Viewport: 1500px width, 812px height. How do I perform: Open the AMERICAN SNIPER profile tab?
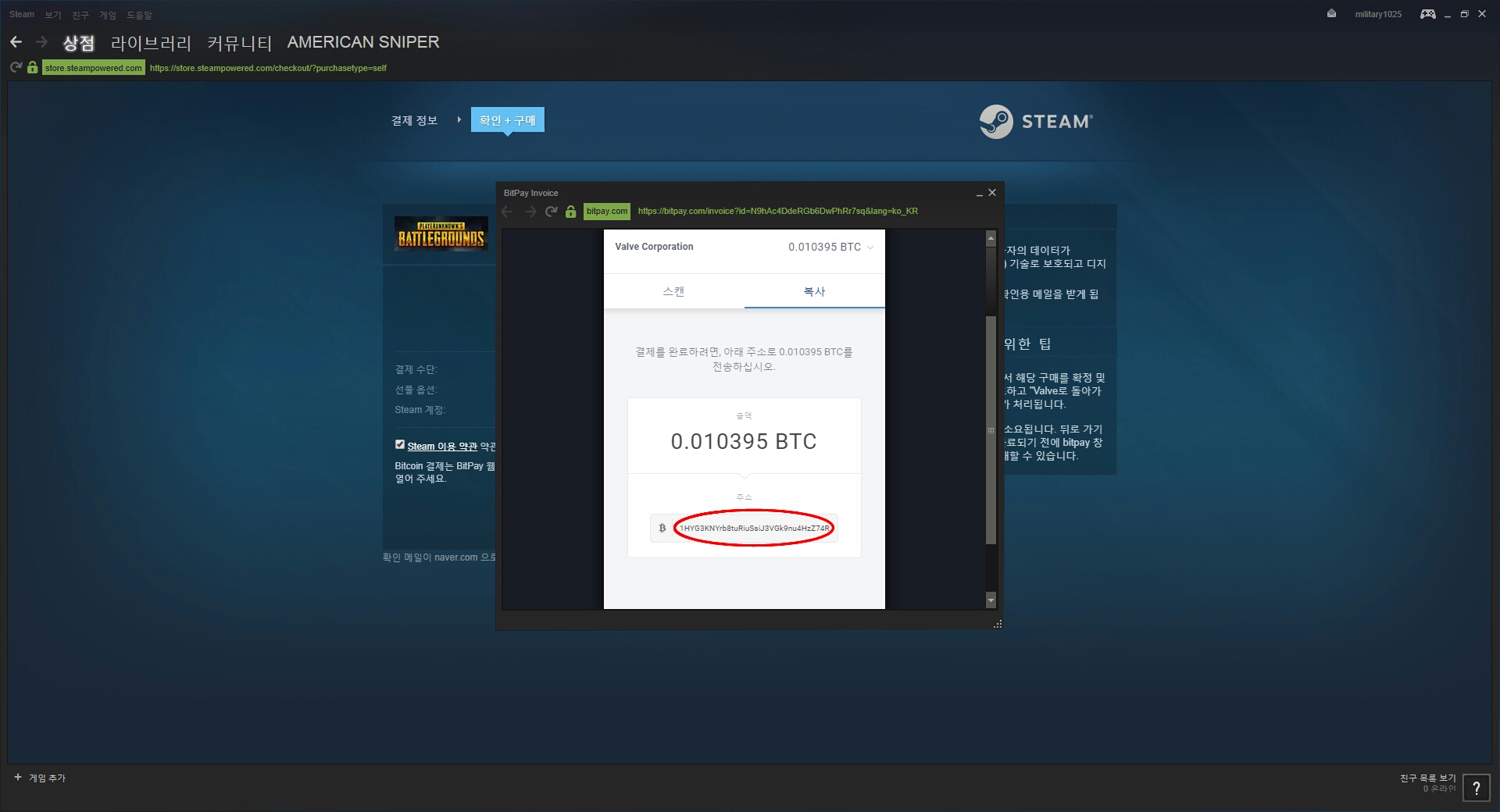click(x=363, y=42)
